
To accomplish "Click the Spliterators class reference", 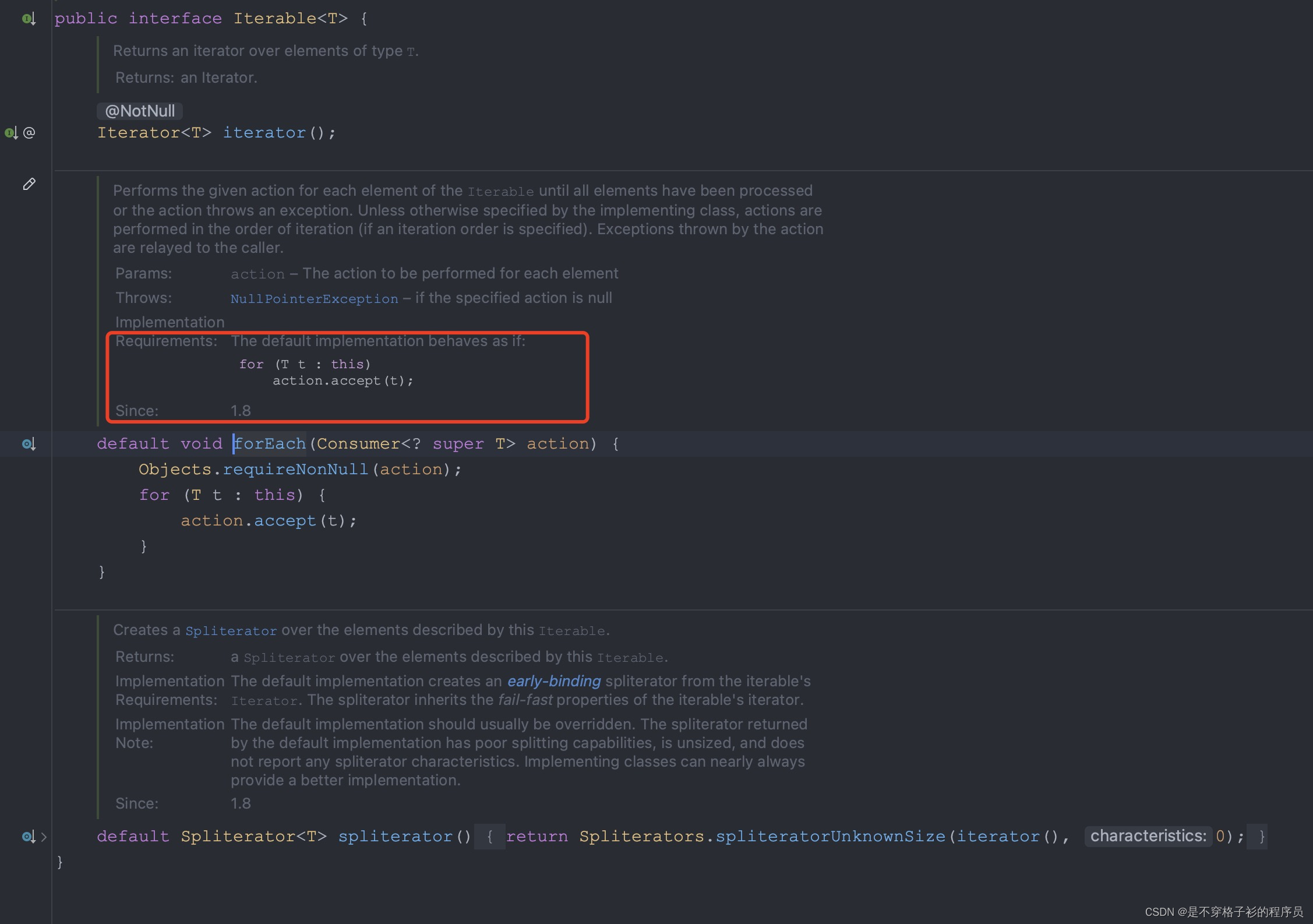I will 641,837.
